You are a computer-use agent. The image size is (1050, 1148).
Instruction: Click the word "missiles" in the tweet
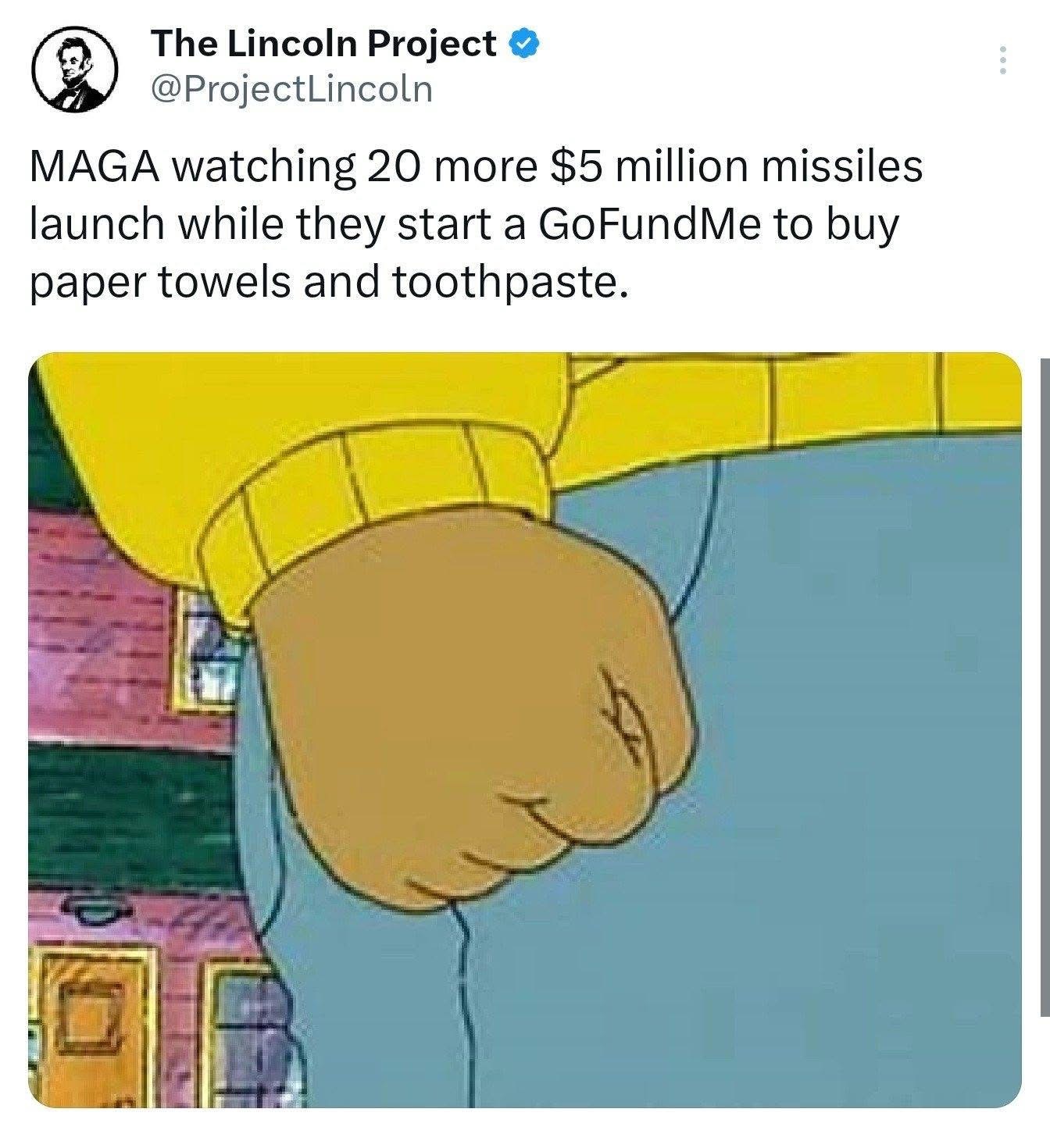pyautogui.click(x=836, y=167)
